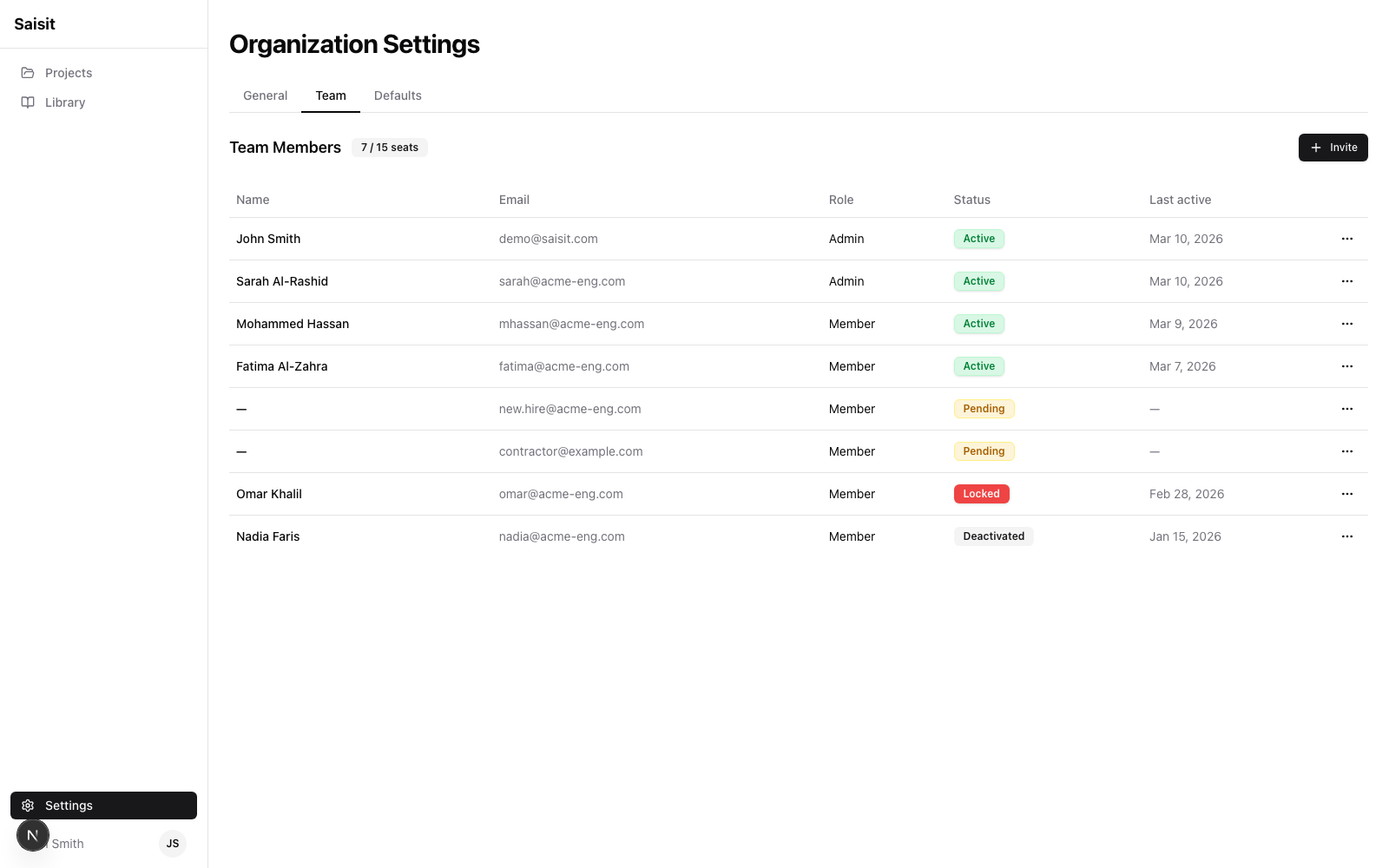Click the Role column header
The image size is (1389, 868).
(x=841, y=200)
